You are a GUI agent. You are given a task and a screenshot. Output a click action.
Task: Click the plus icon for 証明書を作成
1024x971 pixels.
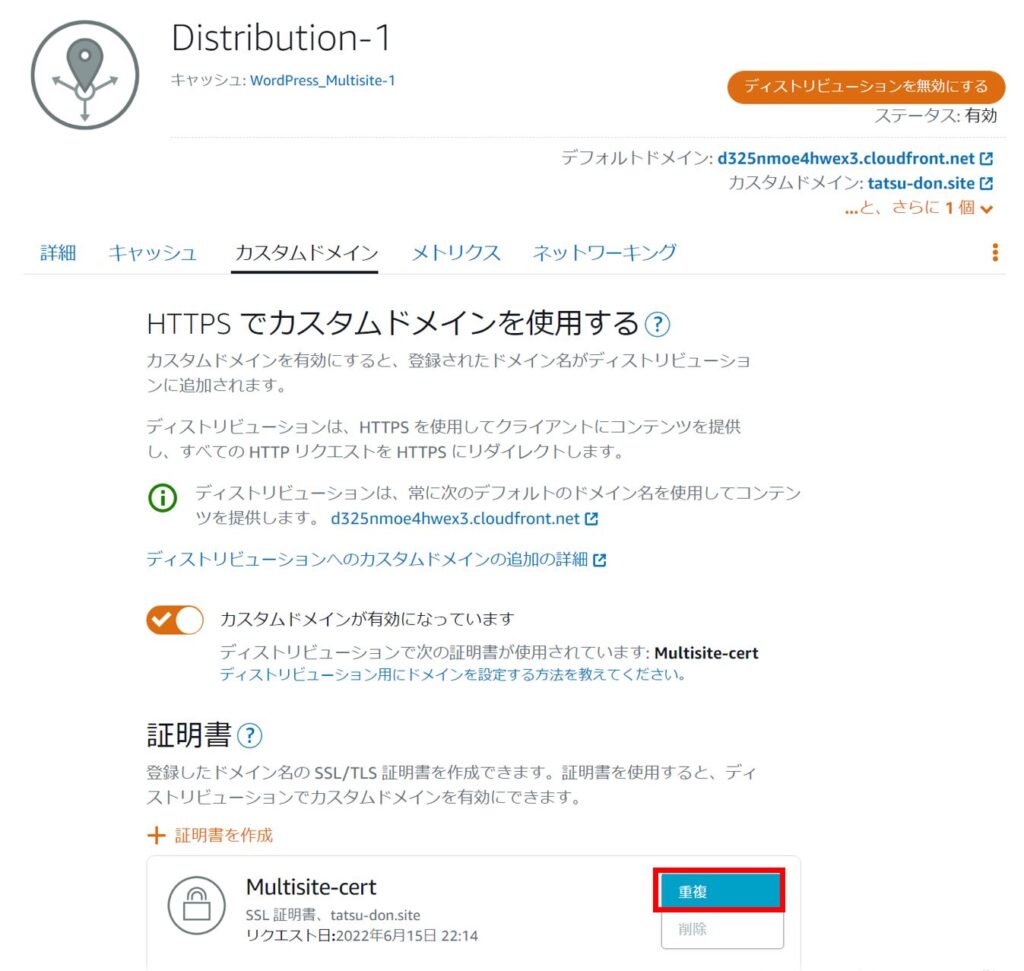click(x=155, y=835)
